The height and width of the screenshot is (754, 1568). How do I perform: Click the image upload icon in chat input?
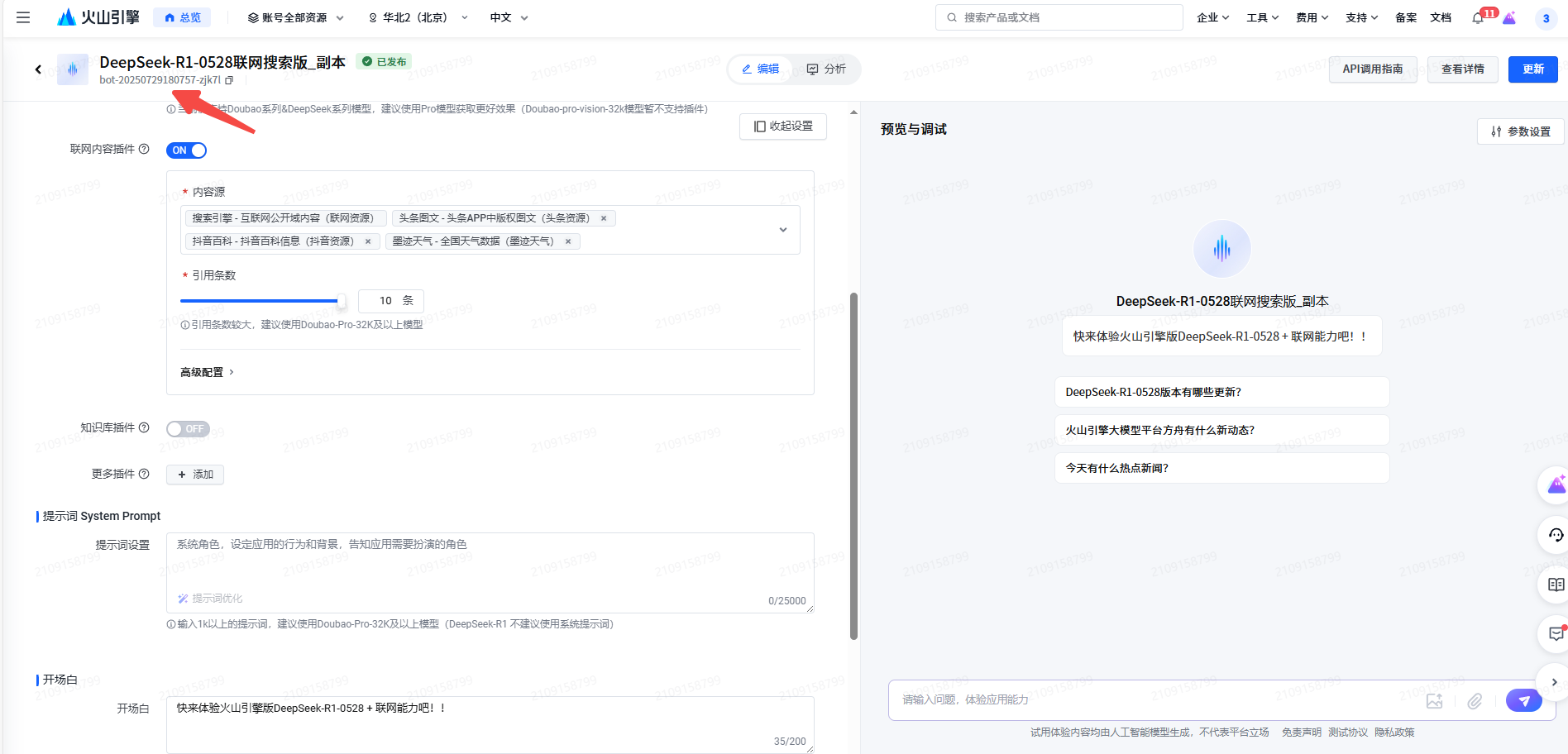tap(1434, 701)
